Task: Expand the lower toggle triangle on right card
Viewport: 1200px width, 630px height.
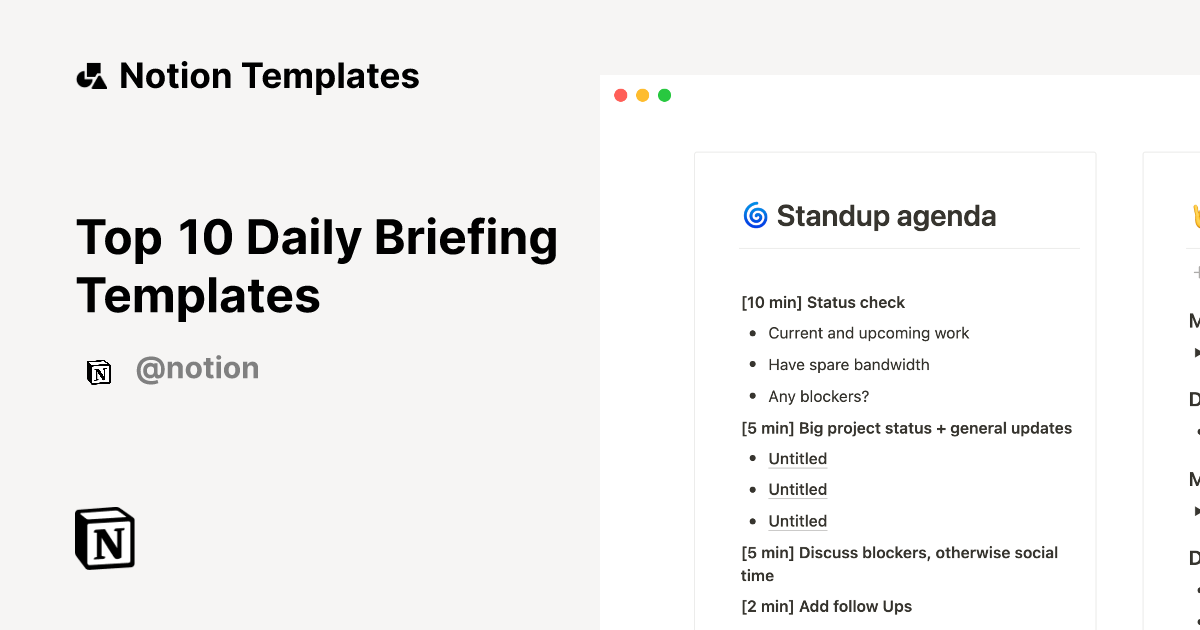Action: 1196,511
